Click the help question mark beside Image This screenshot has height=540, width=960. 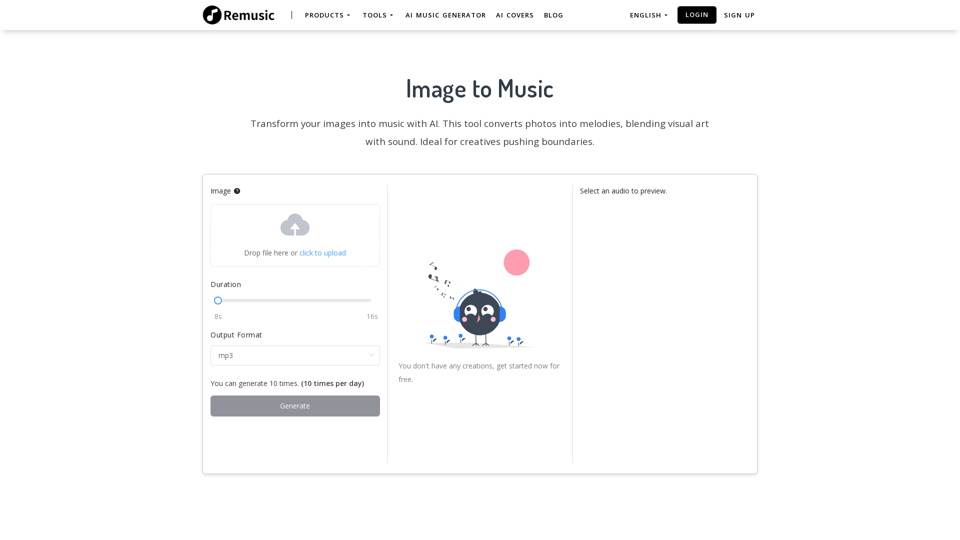pyautogui.click(x=237, y=191)
